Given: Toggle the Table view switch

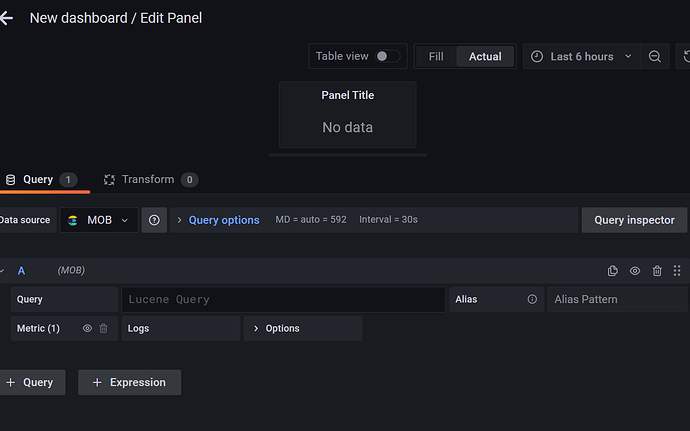Looking at the screenshot, I should (x=387, y=56).
